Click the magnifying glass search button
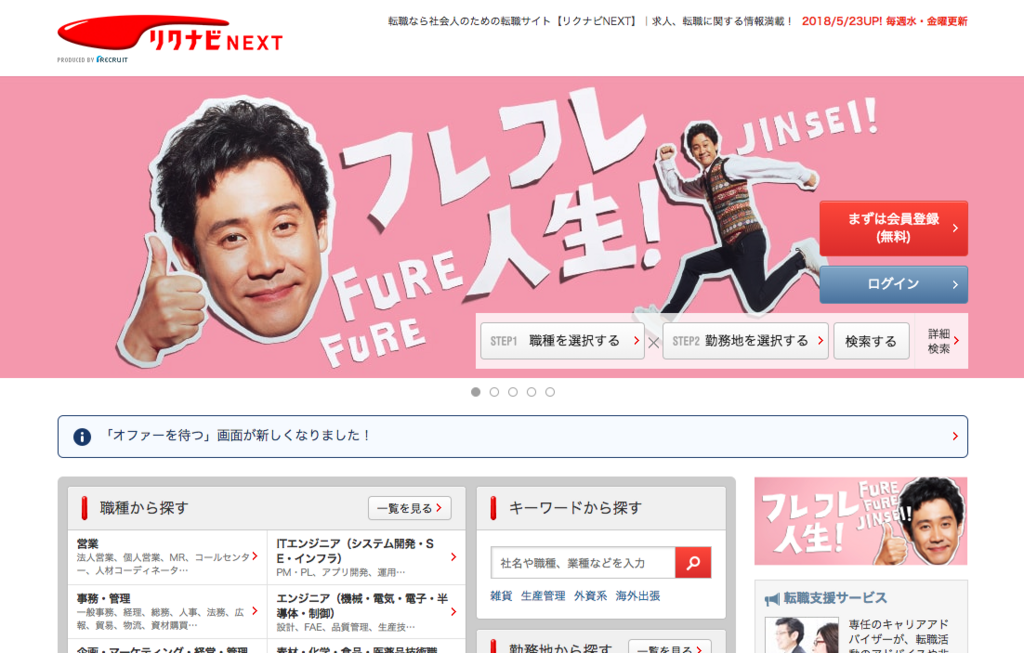 tap(693, 562)
